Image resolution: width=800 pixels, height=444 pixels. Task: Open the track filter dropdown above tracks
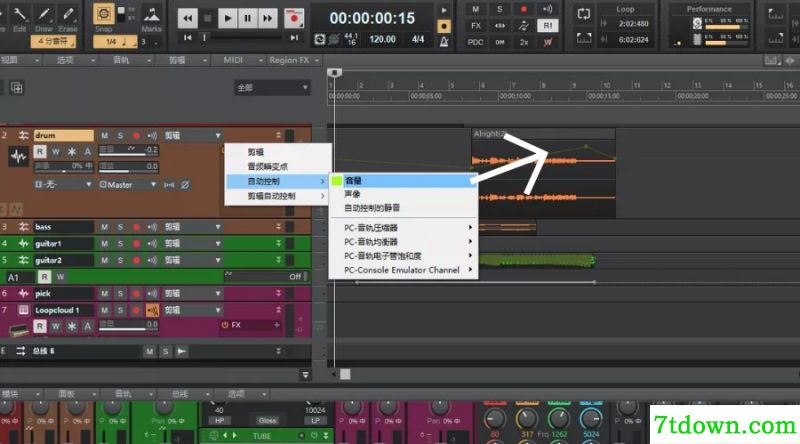(272, 88)
